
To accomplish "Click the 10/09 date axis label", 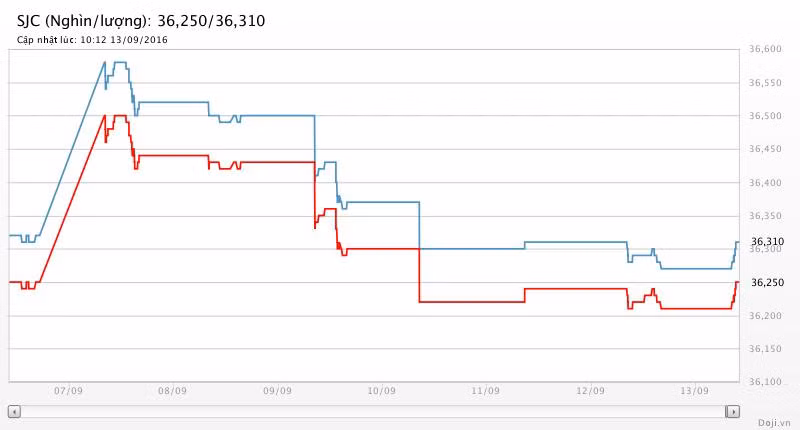I will click(382, 391).
